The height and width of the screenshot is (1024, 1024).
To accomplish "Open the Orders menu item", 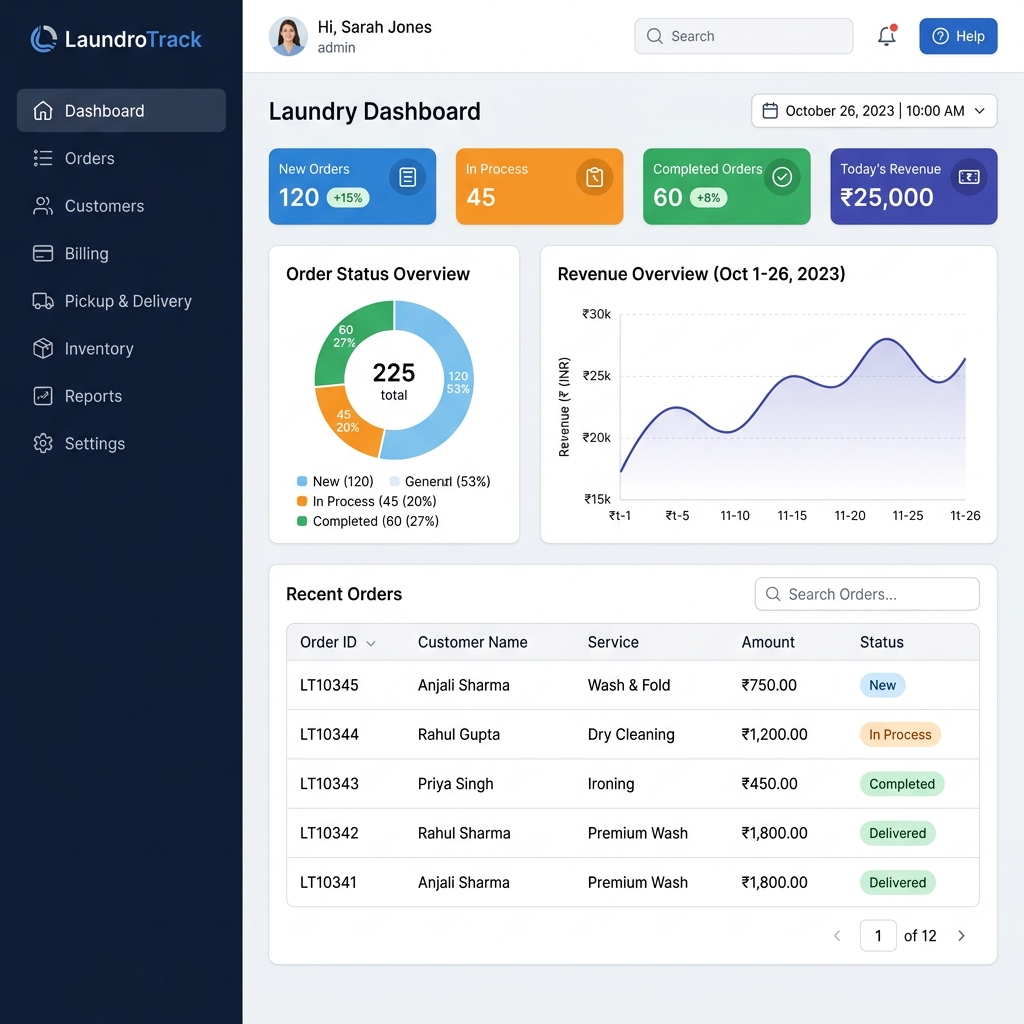I will click(121, 158).
